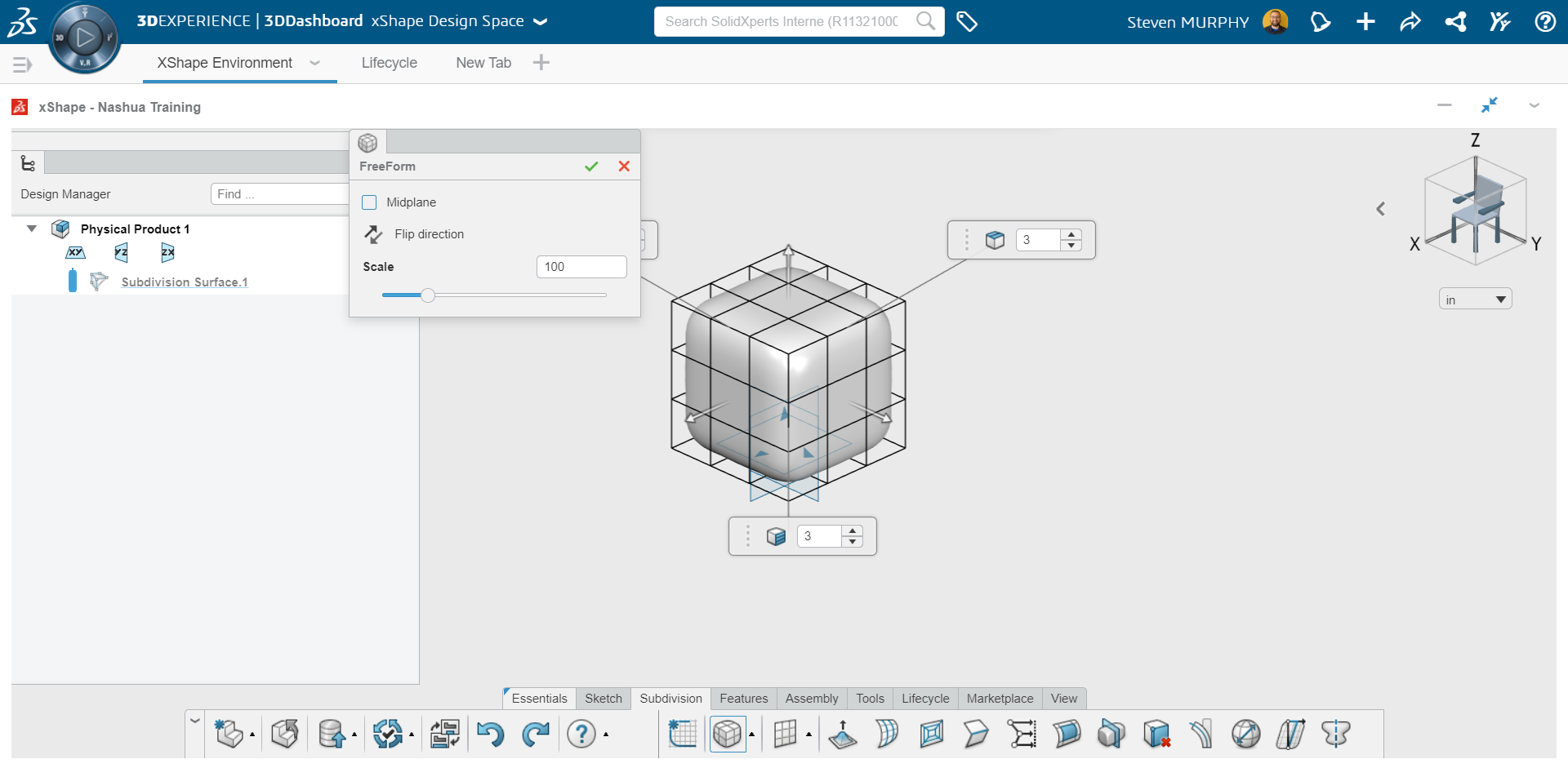Click the Scale value field showing 100
This screenshot has width=1568, height=768.
[x=581, y=267]
